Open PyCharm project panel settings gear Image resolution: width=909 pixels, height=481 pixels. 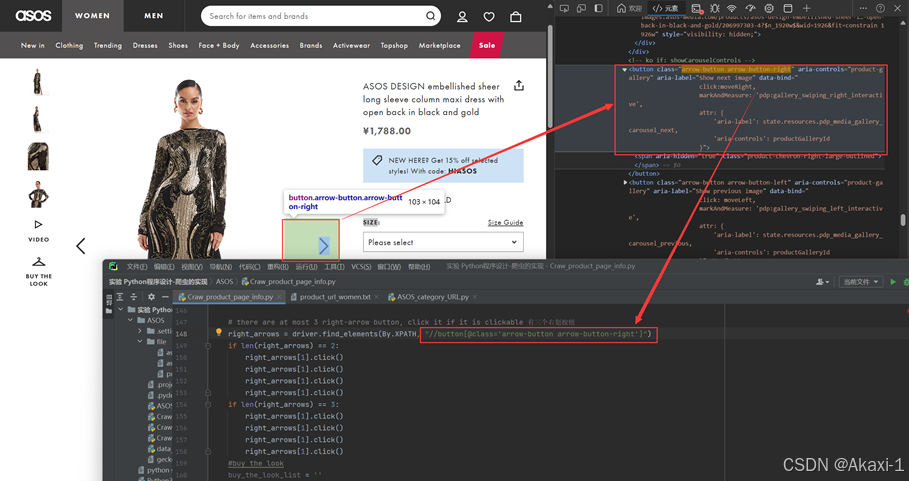151,297
